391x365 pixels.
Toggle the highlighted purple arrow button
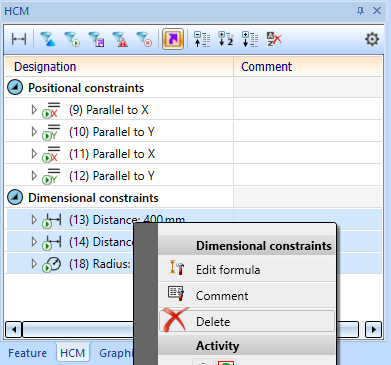173,39
